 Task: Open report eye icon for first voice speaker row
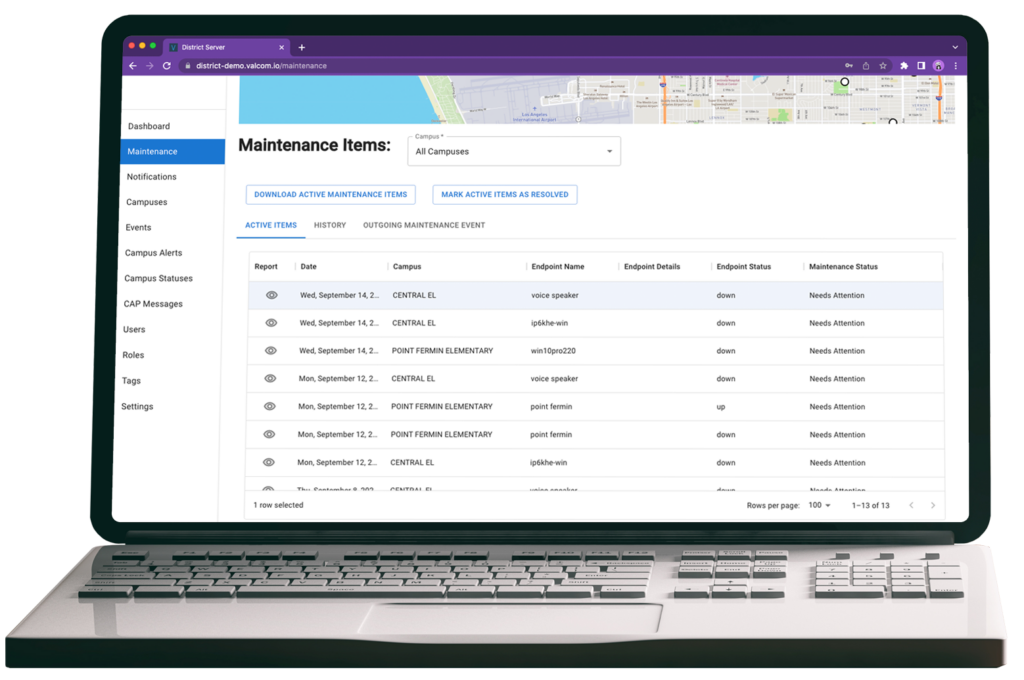271,295
